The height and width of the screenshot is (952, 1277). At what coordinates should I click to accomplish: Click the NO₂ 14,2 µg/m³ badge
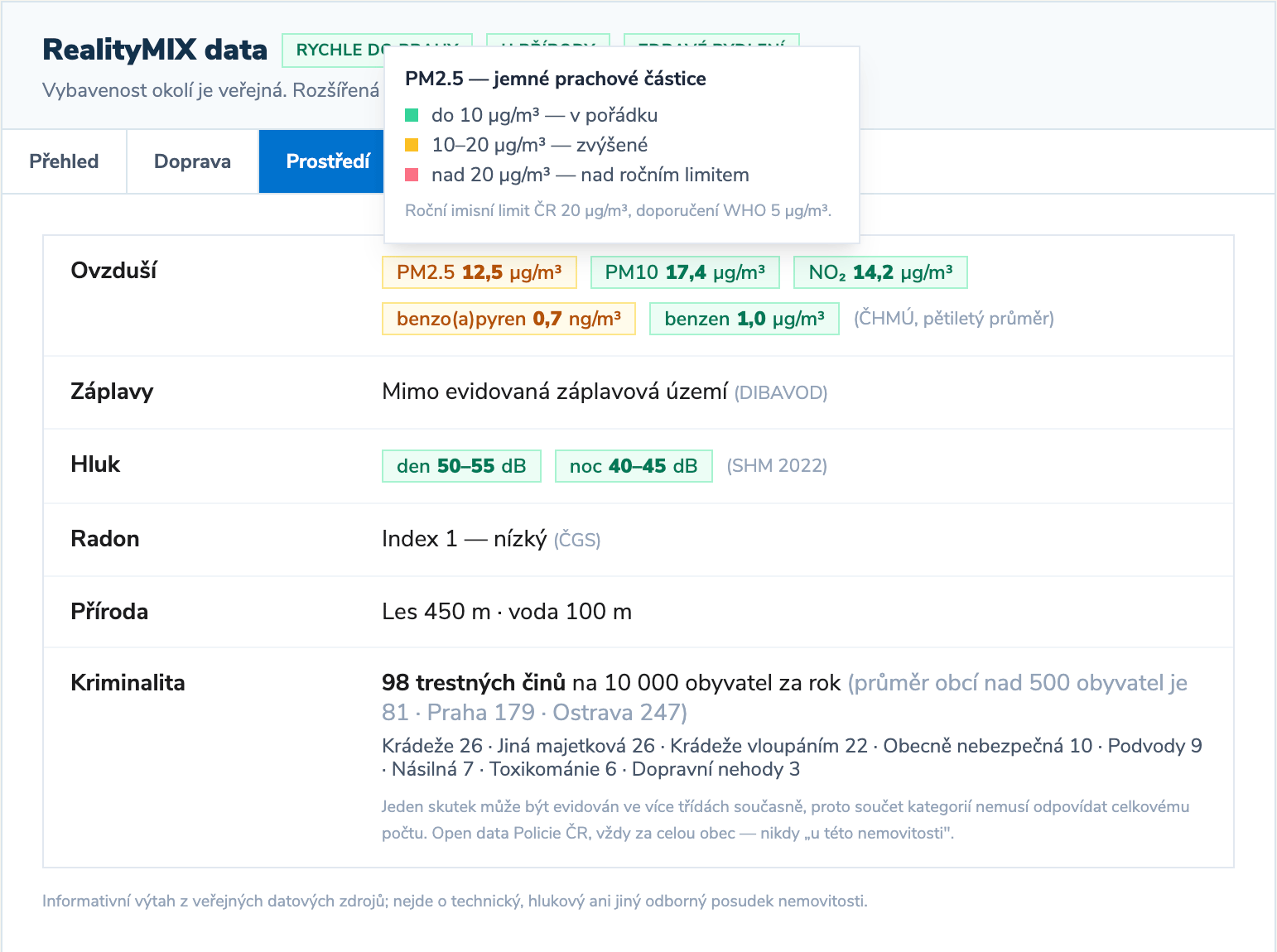[880, 272]
